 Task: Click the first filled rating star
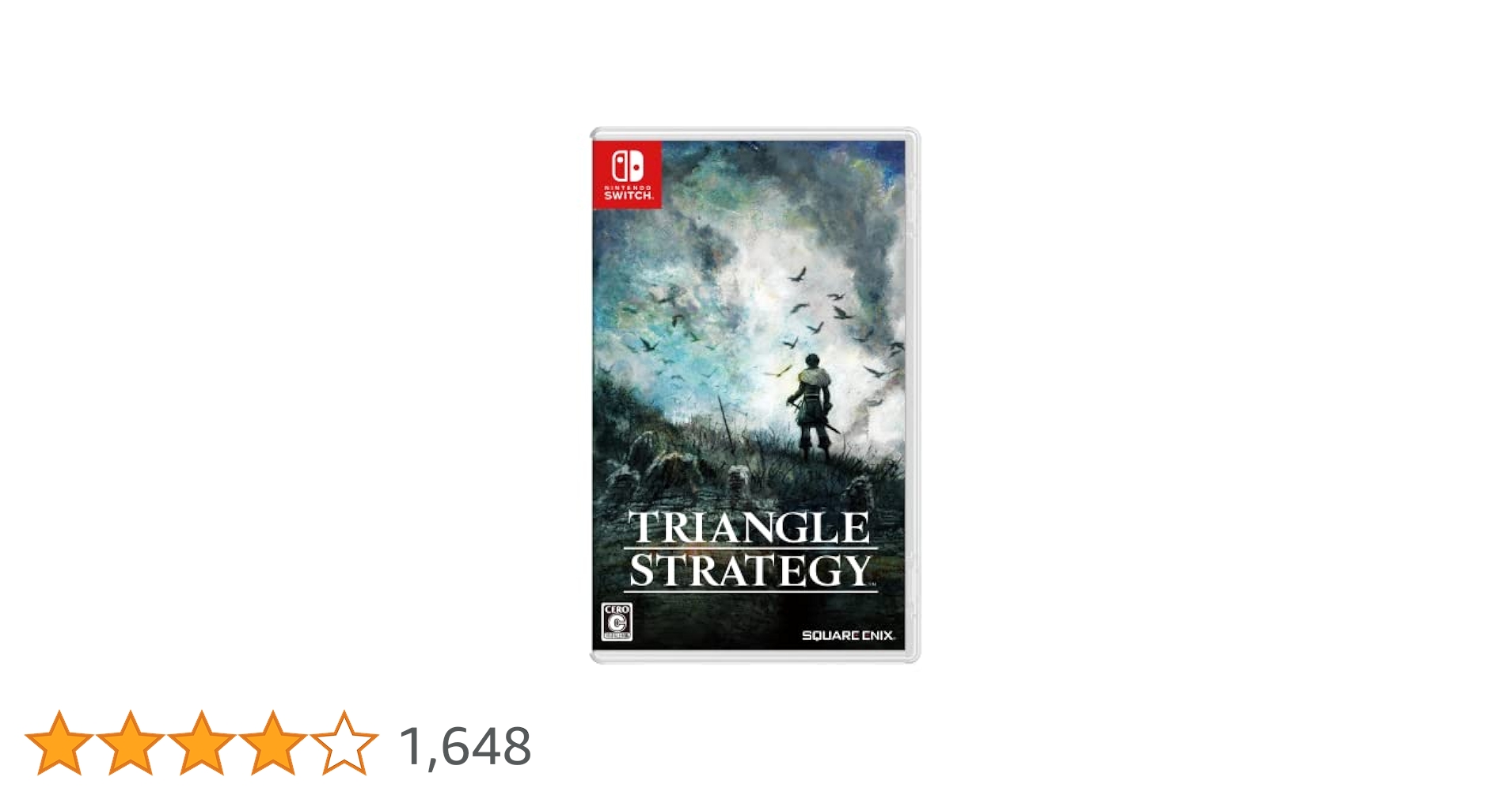pos(59,743)
